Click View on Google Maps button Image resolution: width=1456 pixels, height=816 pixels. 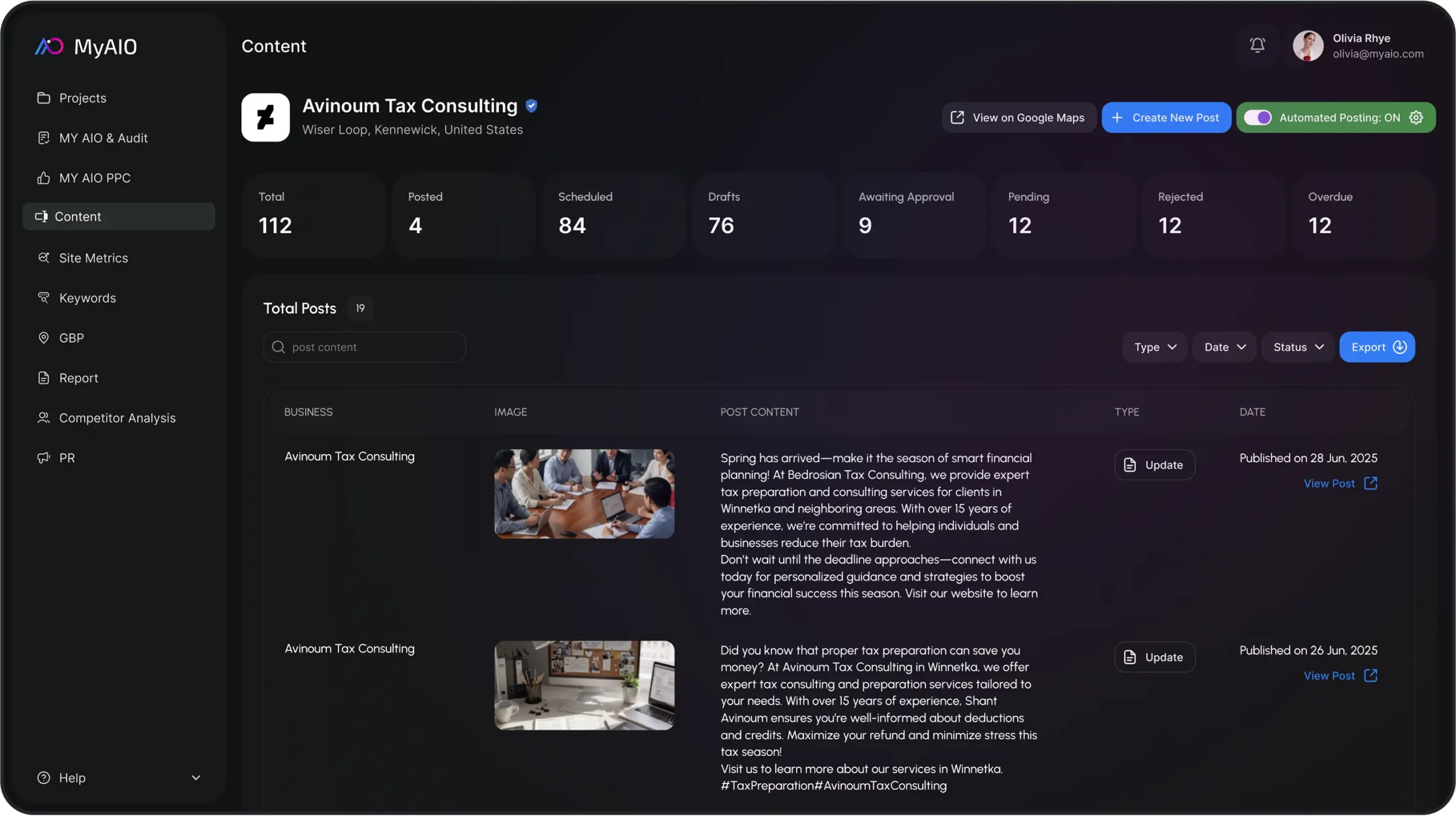(x=1019, y=117)
